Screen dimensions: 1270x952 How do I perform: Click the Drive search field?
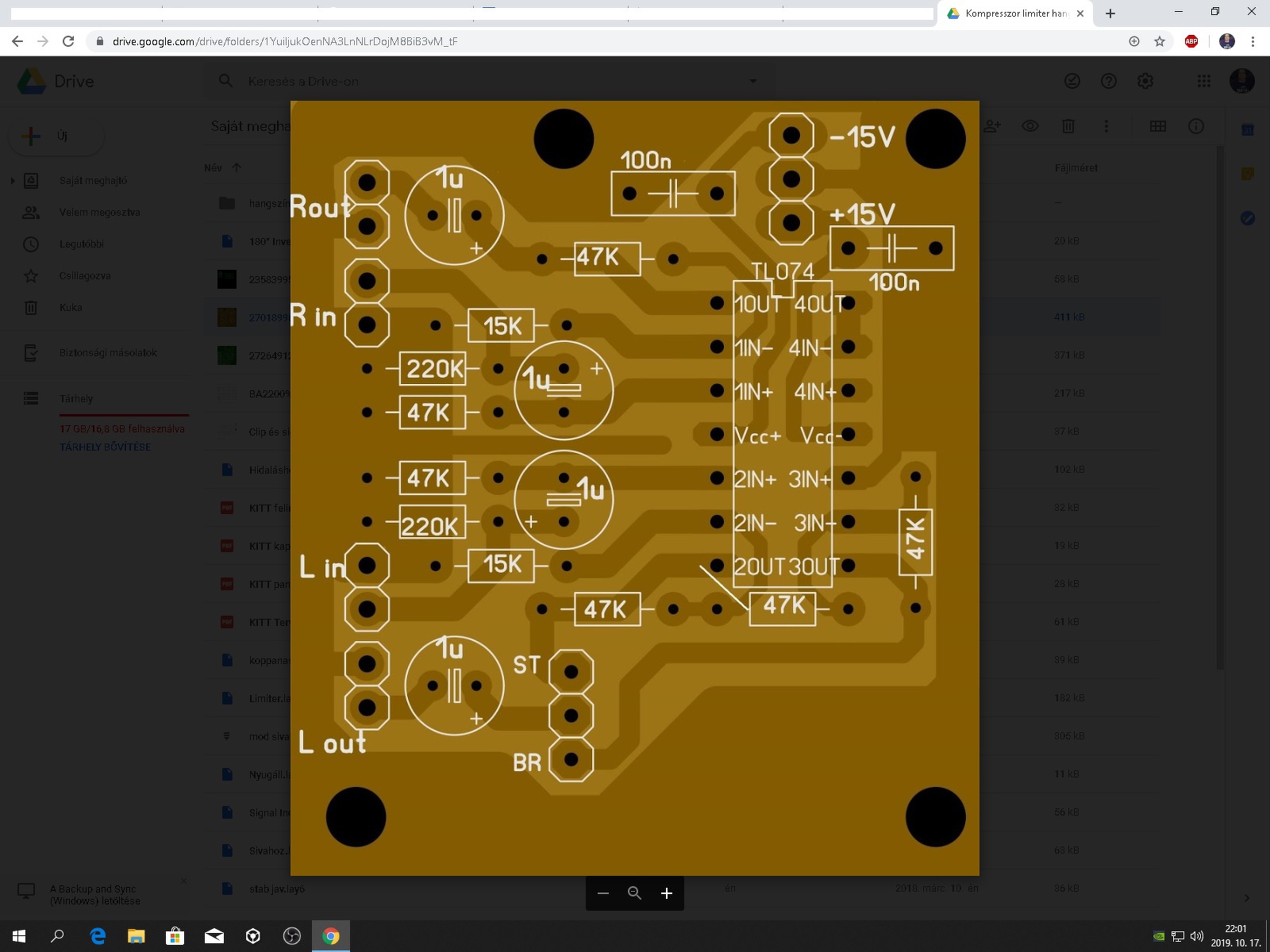point(488,81)
